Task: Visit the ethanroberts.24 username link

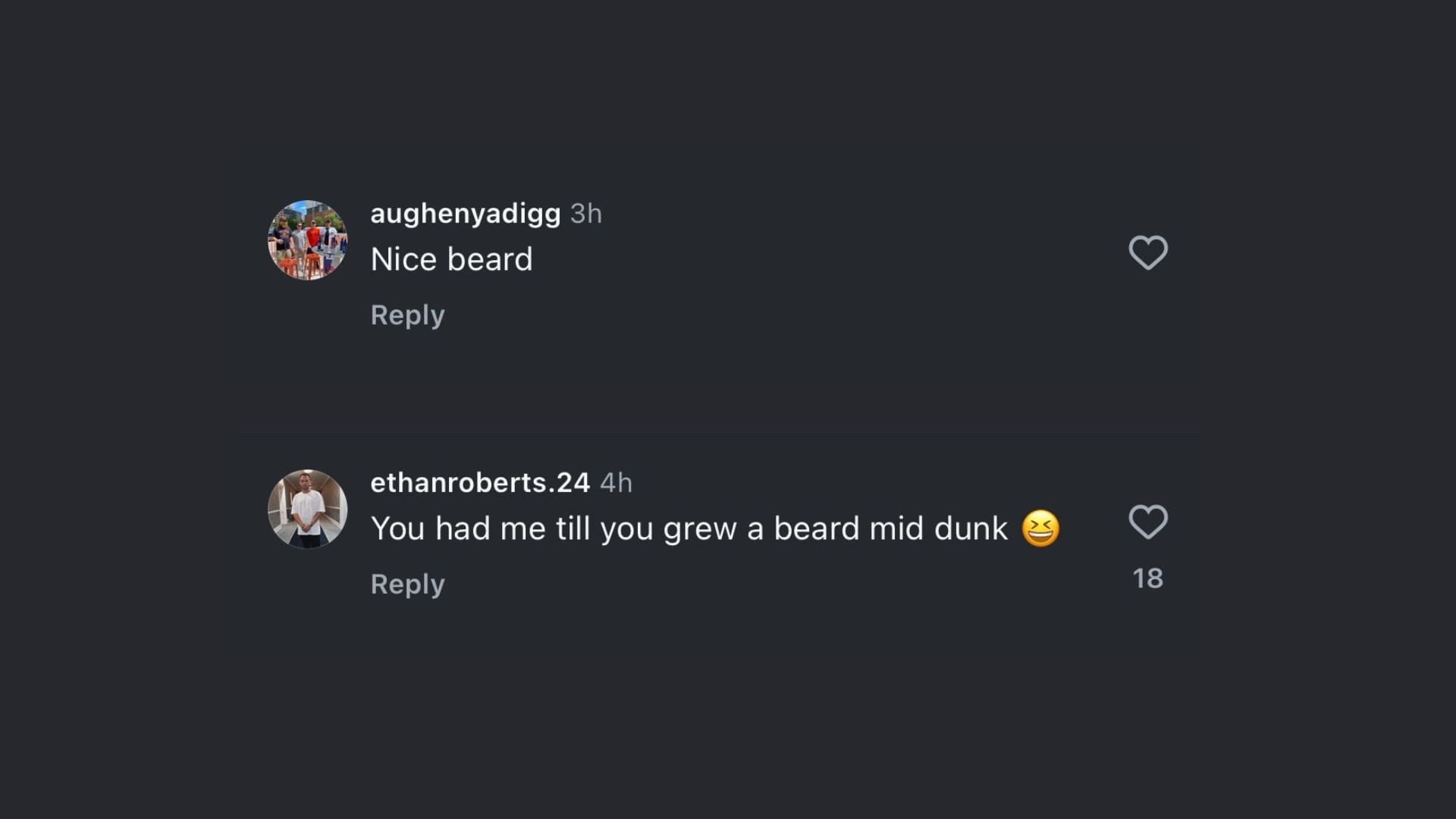Action: [479, 483]
